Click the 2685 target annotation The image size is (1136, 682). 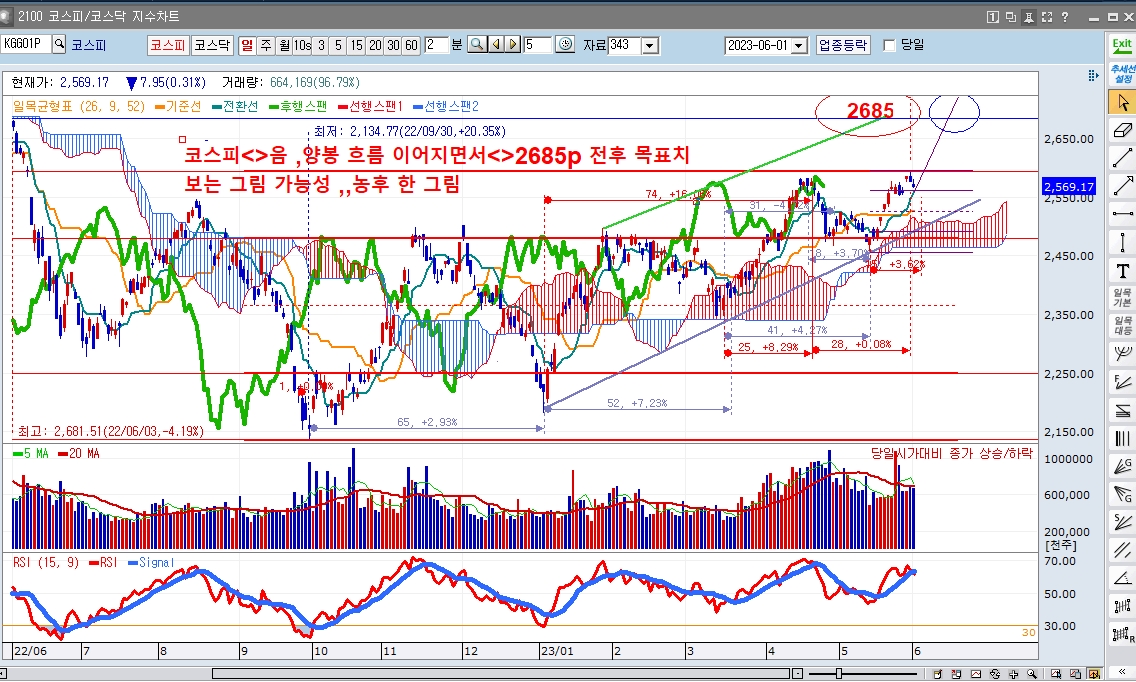[870, 111]
